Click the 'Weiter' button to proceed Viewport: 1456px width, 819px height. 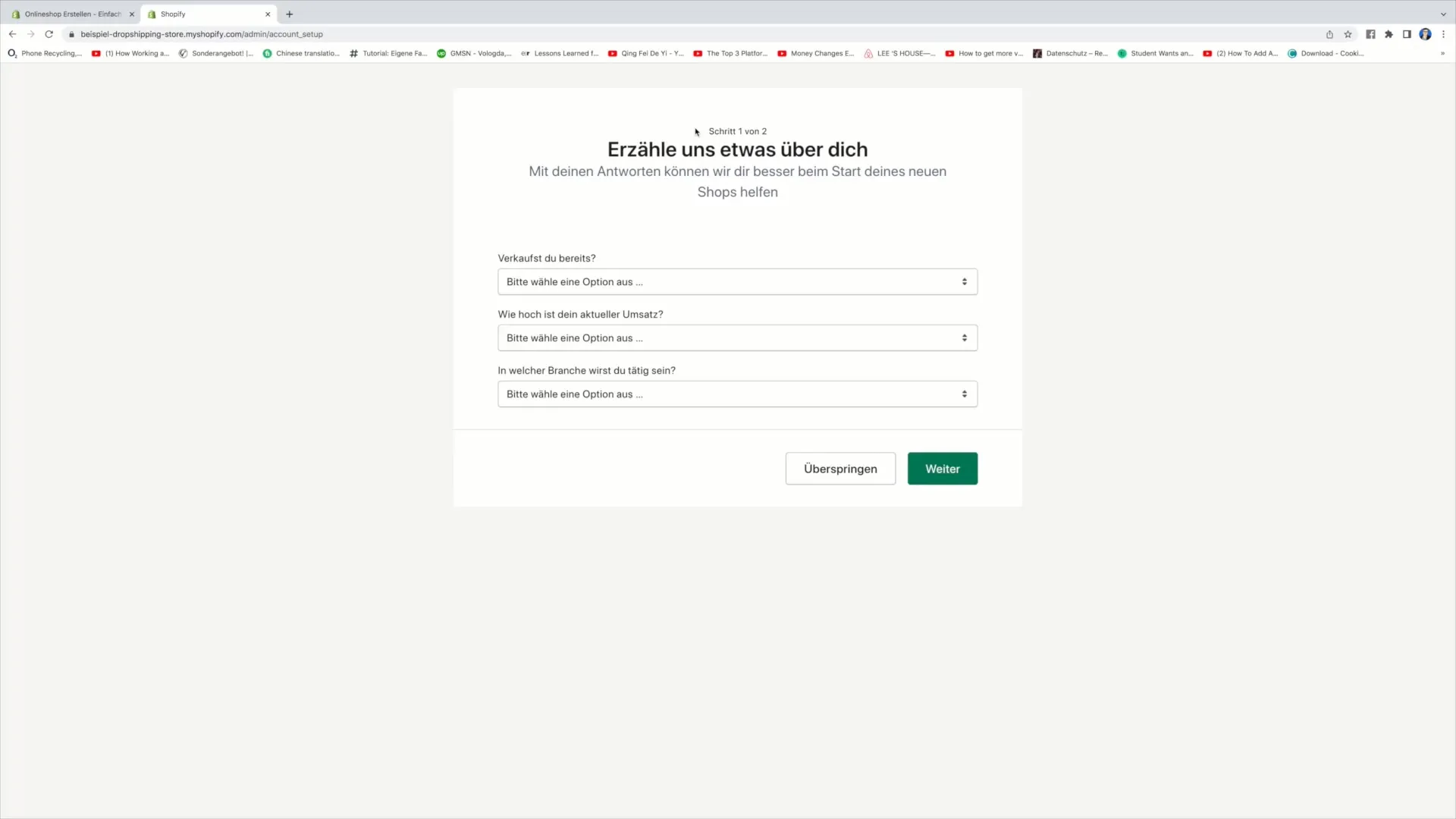click(942, 468)
